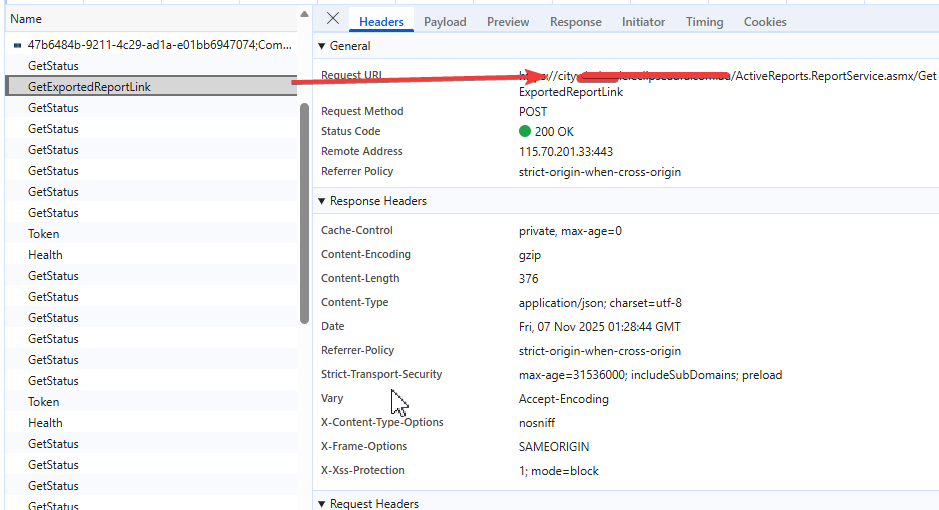Click the green 200 OK status indicator

525,132
